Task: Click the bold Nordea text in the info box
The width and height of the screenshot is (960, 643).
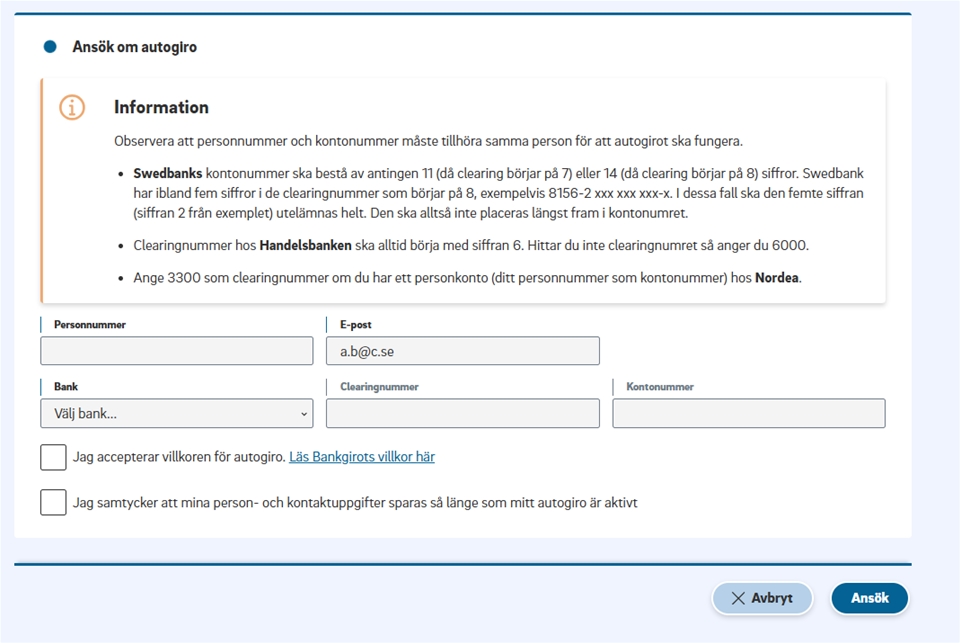Action: [x=777, y=278]
